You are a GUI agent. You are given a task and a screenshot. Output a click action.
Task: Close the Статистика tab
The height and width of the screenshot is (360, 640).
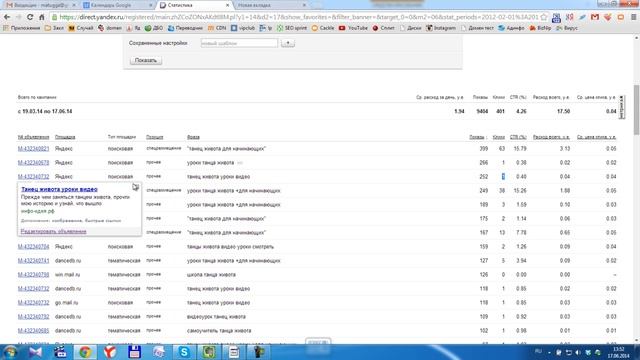click(x=227, y=5)
